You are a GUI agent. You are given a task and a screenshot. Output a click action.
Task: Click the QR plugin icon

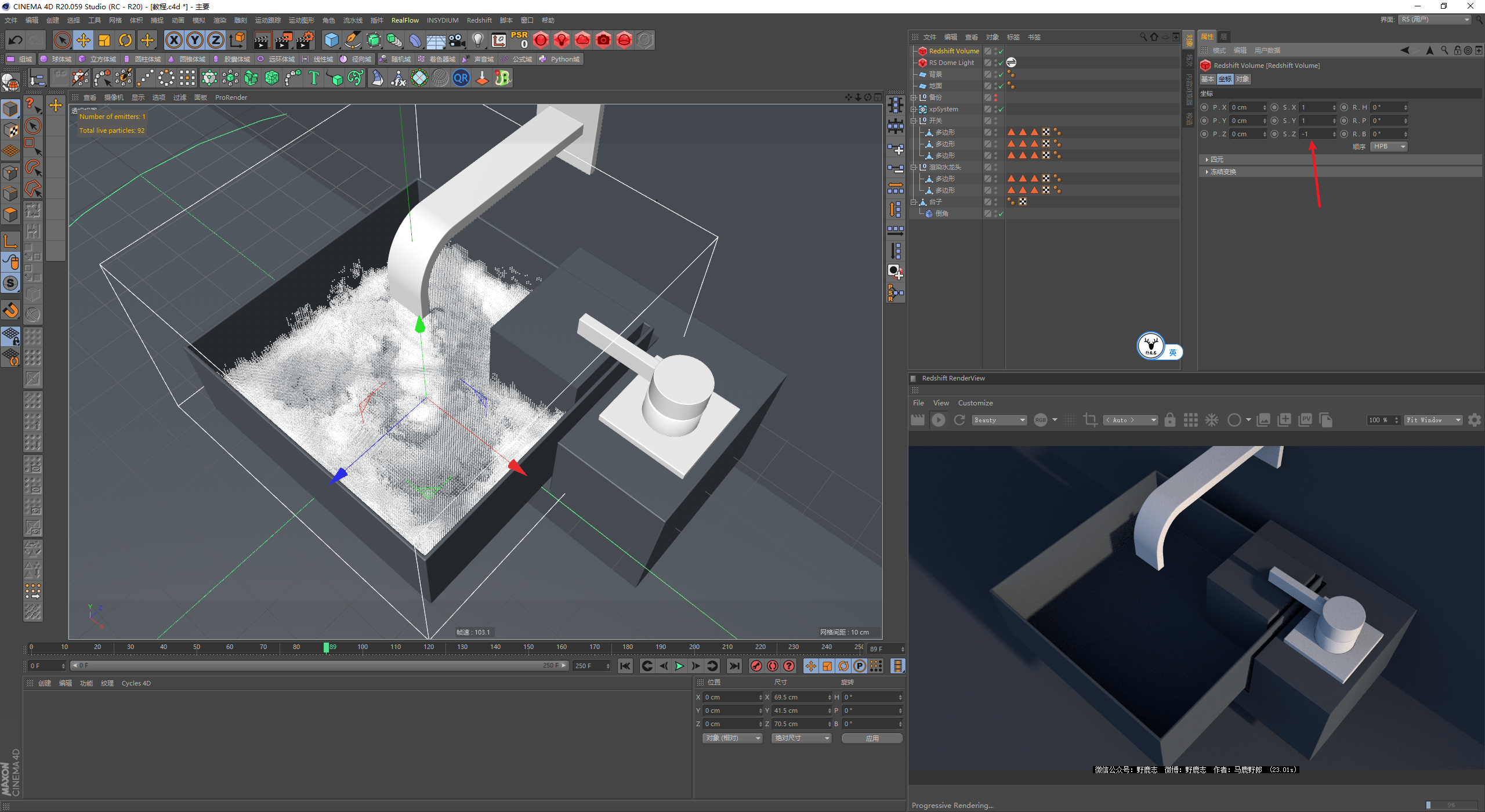coord(461,78)
